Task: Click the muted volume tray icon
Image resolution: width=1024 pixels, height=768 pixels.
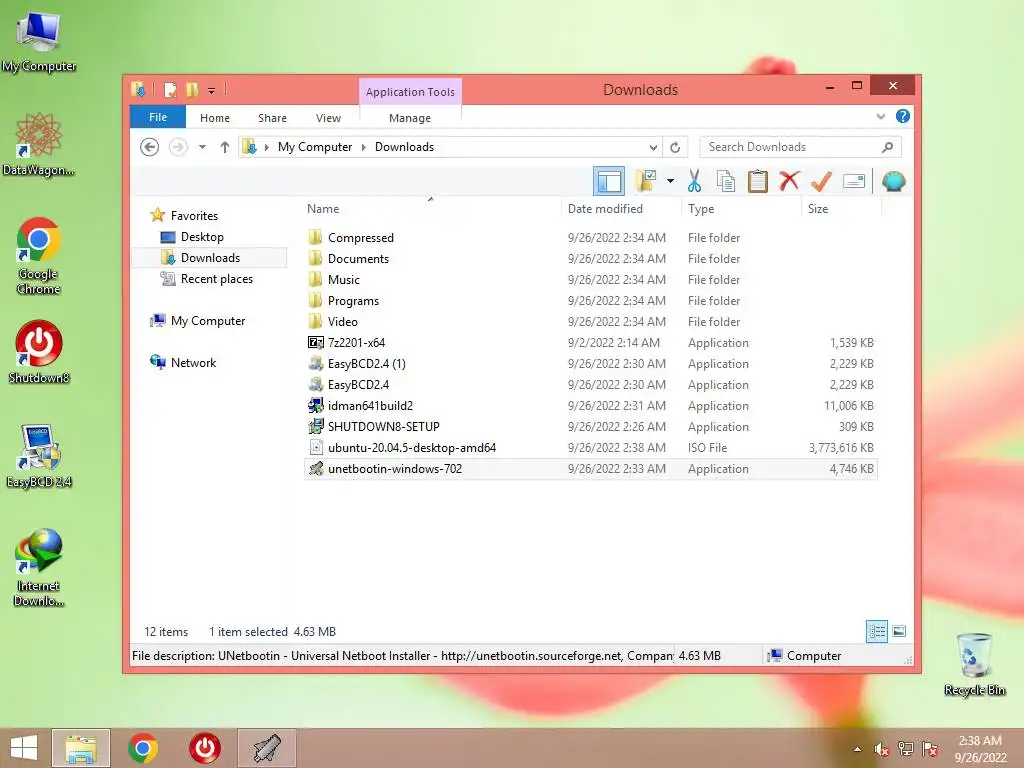Action: [881, 749]
